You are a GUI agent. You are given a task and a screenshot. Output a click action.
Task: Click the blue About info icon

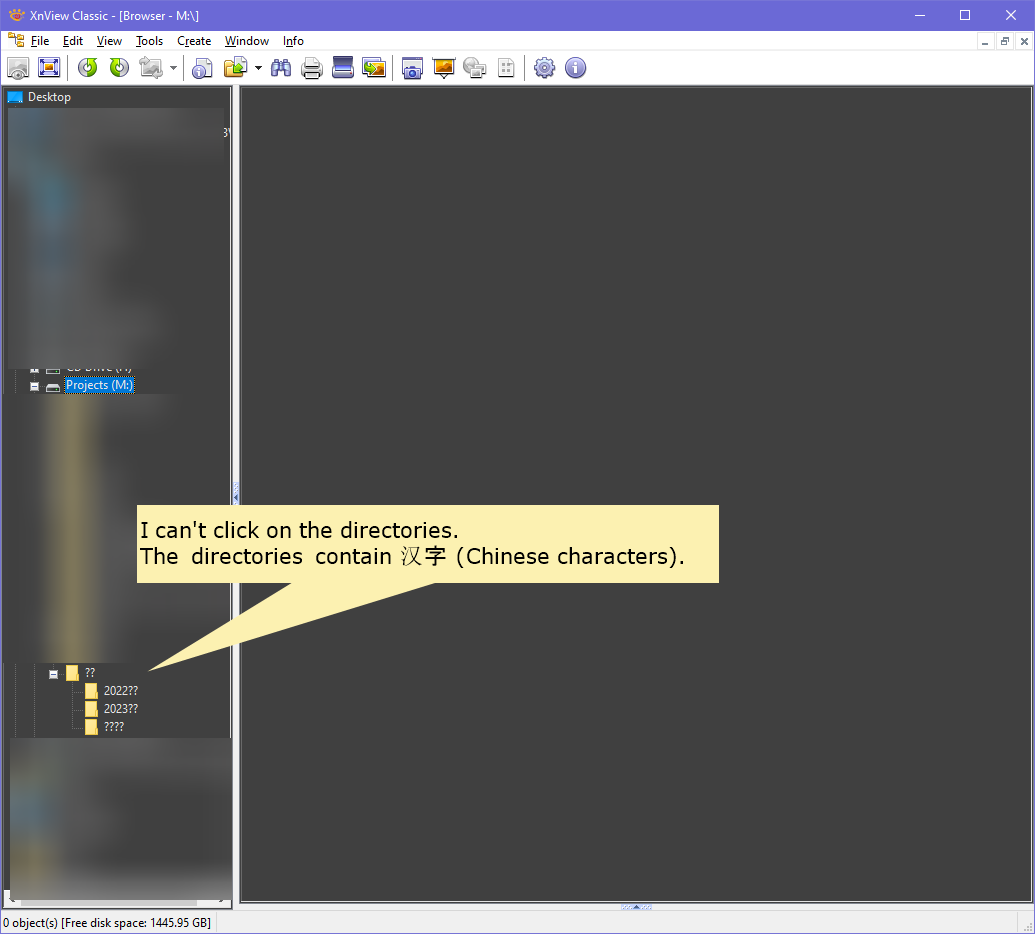[x=576, y=67]
